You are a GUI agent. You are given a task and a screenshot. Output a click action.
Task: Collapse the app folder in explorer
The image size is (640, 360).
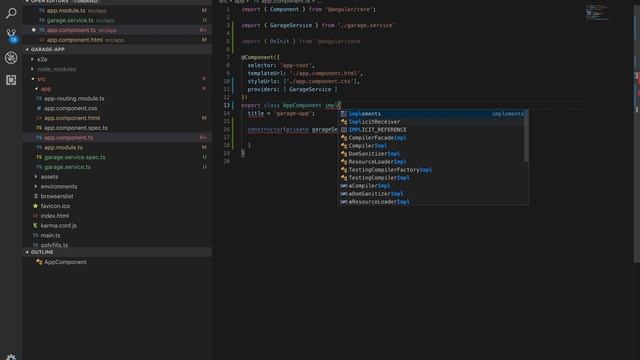click(117, 89)
